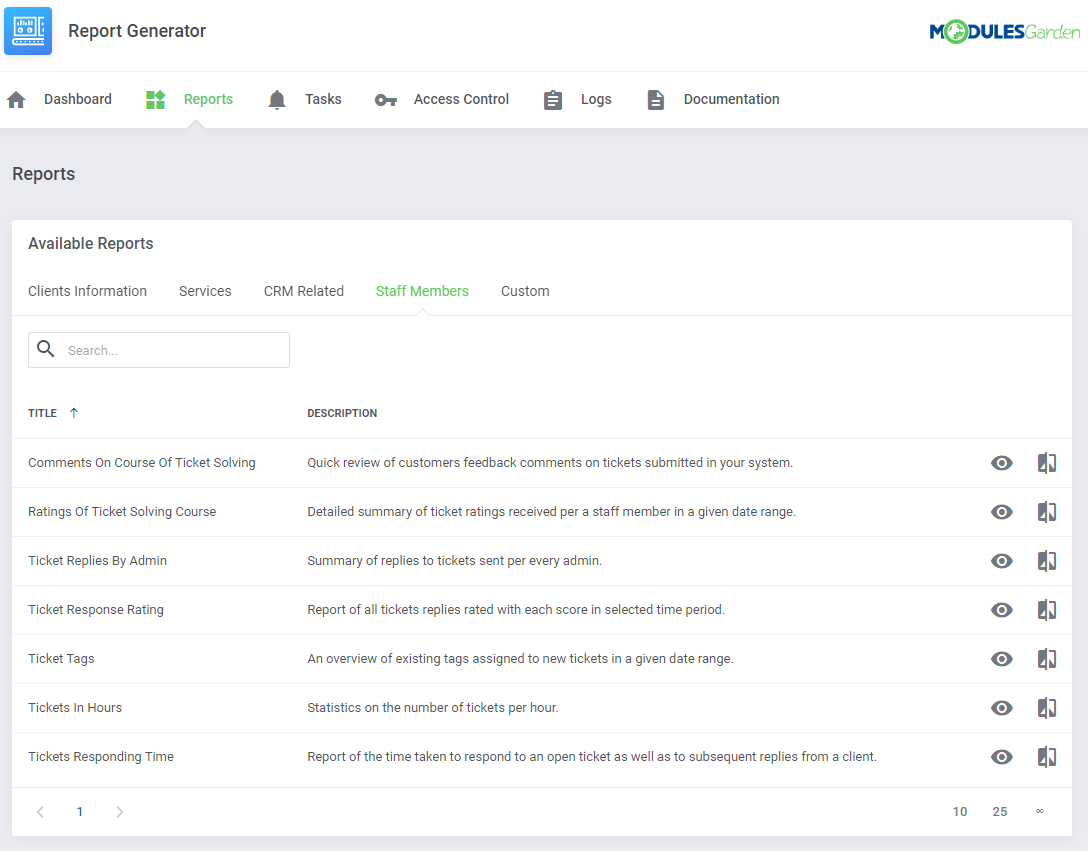Click 'Comments On Course Of Ticket Solving' title
The width and height of the screenshot is (1088, 851).
142,463
